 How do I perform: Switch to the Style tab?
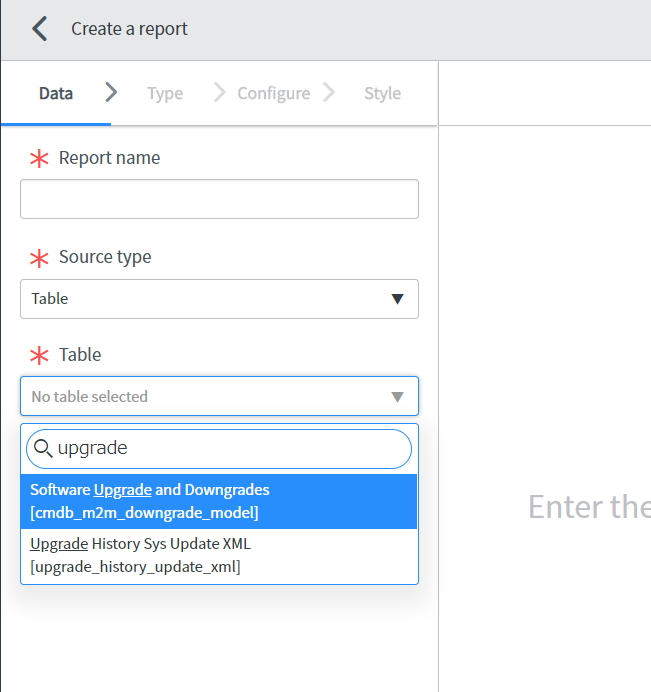click(x=383, y=94)
